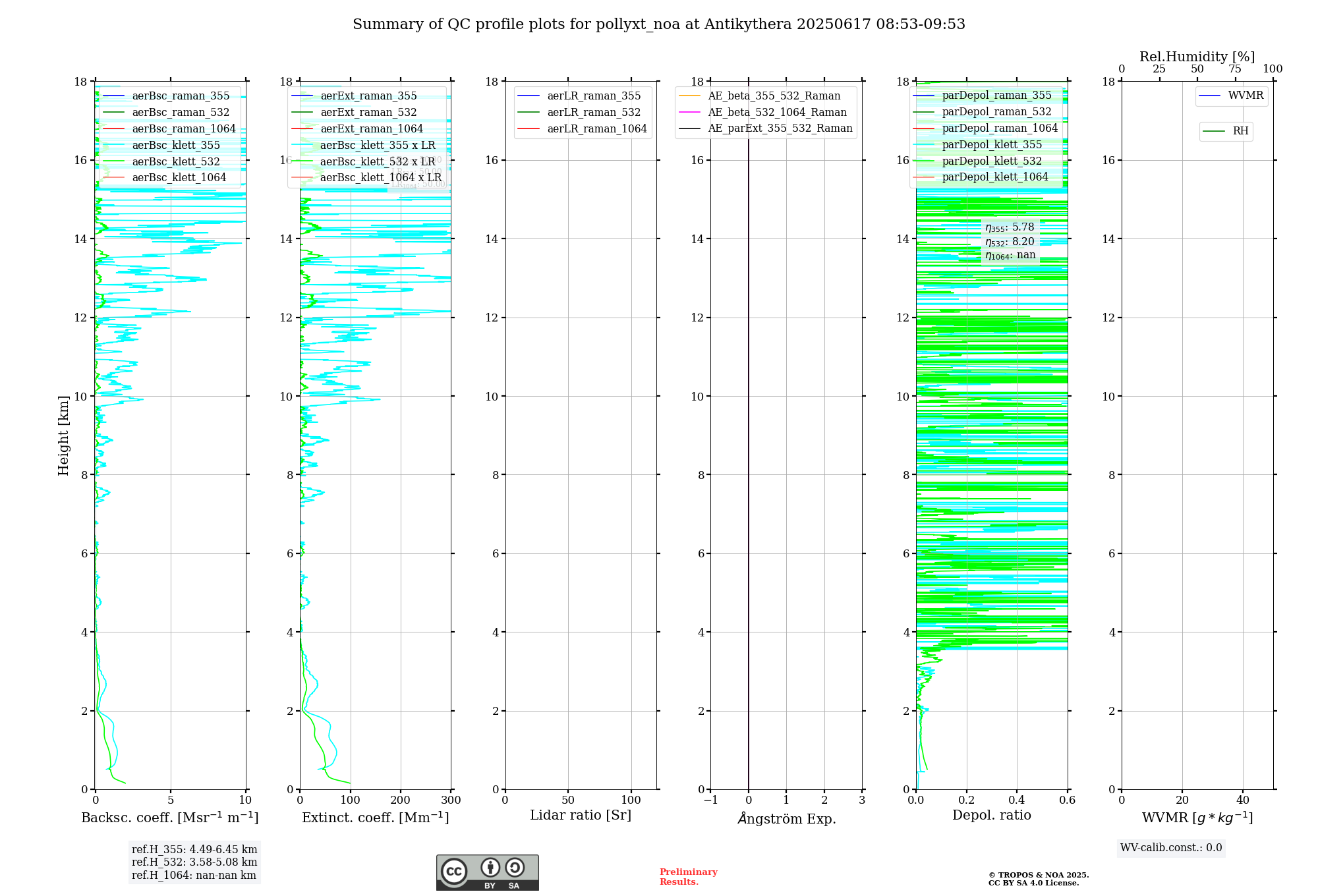Click legend entry AE_beta_532_1064_Raman
The width and height of the screenshot is (1318, 896).
coord(763,113)
